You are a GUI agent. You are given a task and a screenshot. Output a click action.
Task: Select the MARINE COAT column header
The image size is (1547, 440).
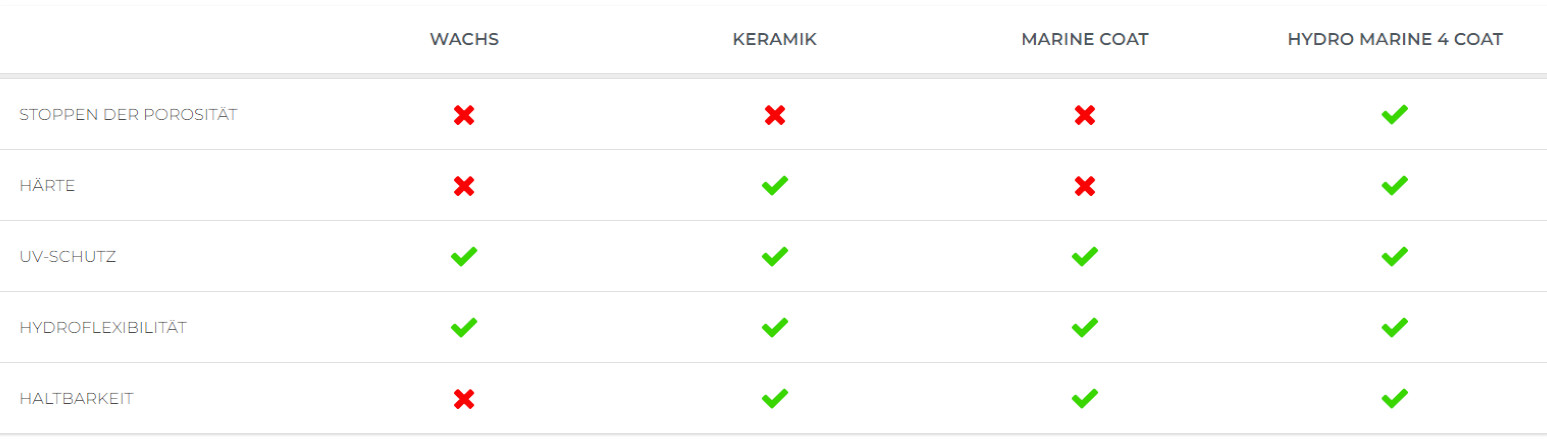click(1084, 40)
